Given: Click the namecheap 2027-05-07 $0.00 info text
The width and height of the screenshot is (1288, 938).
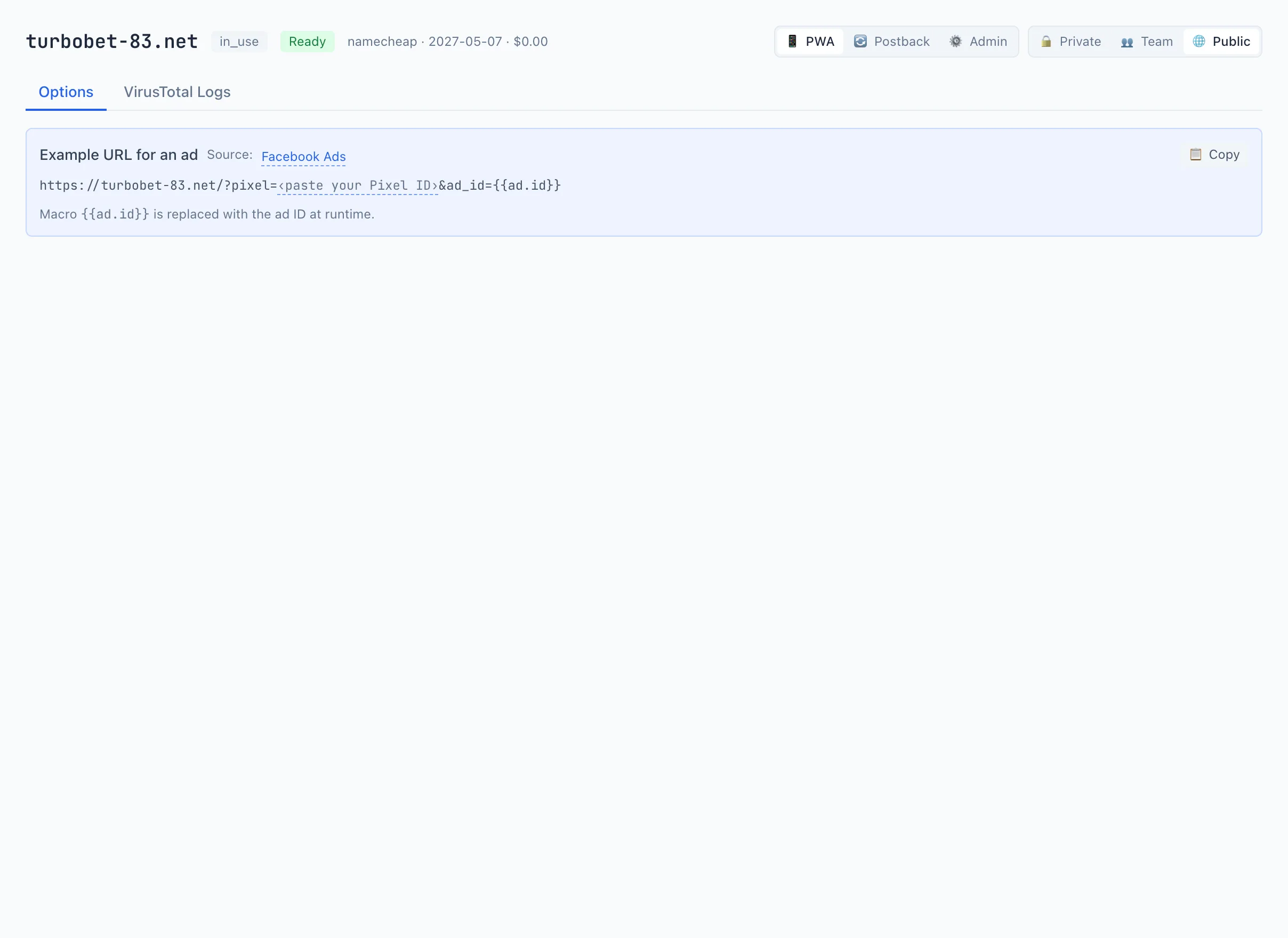Looking at the screenshot, I should tap(447, 42).
